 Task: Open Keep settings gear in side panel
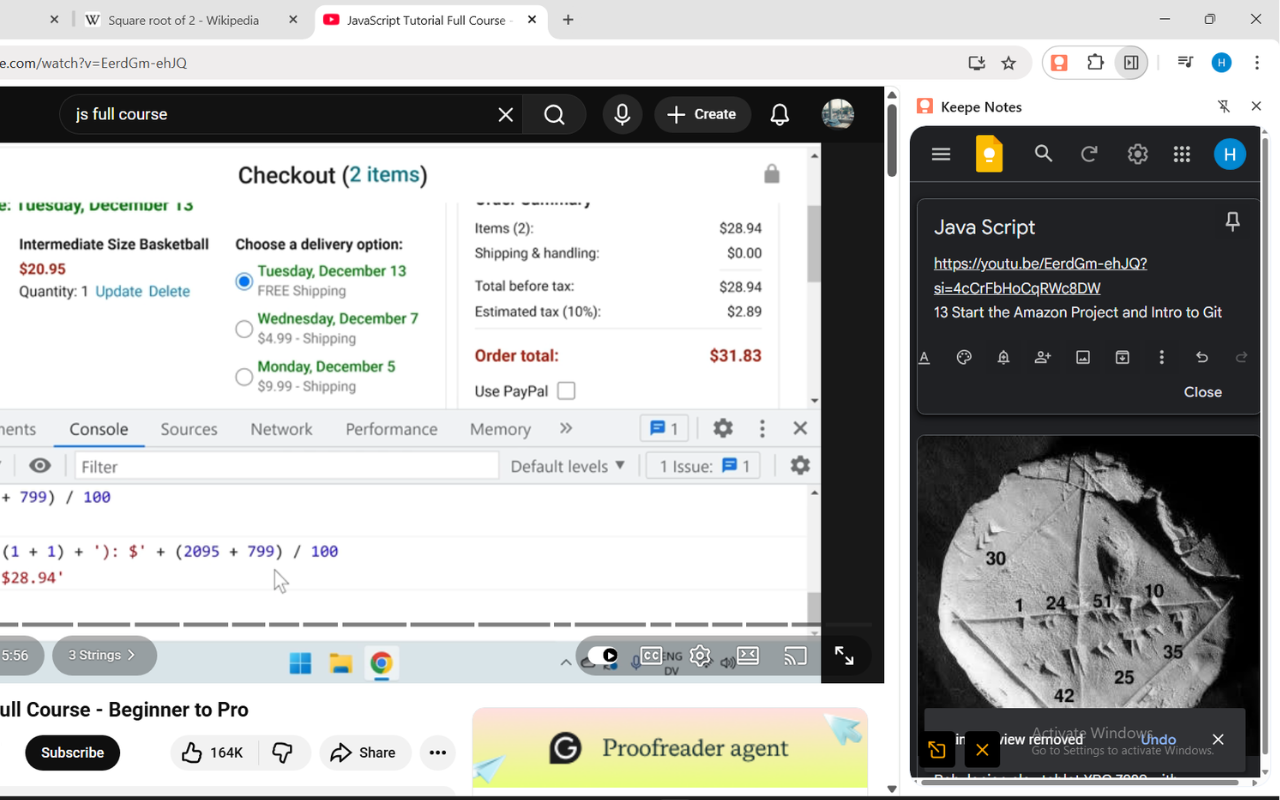(x=1137, y=154)
